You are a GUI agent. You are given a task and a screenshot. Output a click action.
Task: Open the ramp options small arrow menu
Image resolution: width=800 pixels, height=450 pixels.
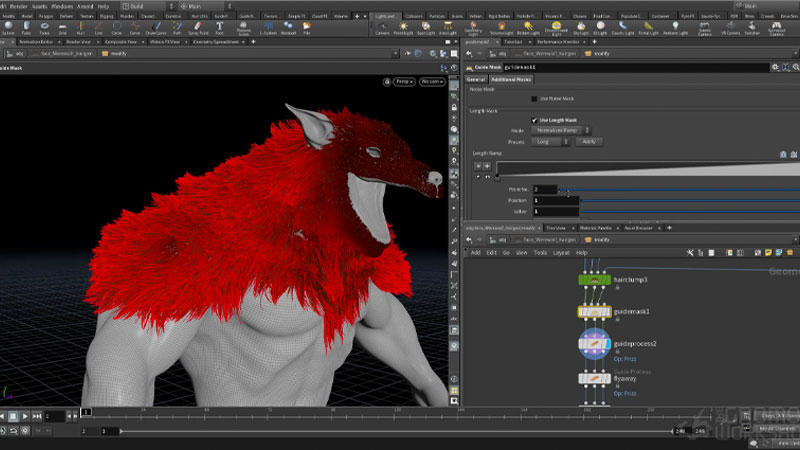[478, 177]
